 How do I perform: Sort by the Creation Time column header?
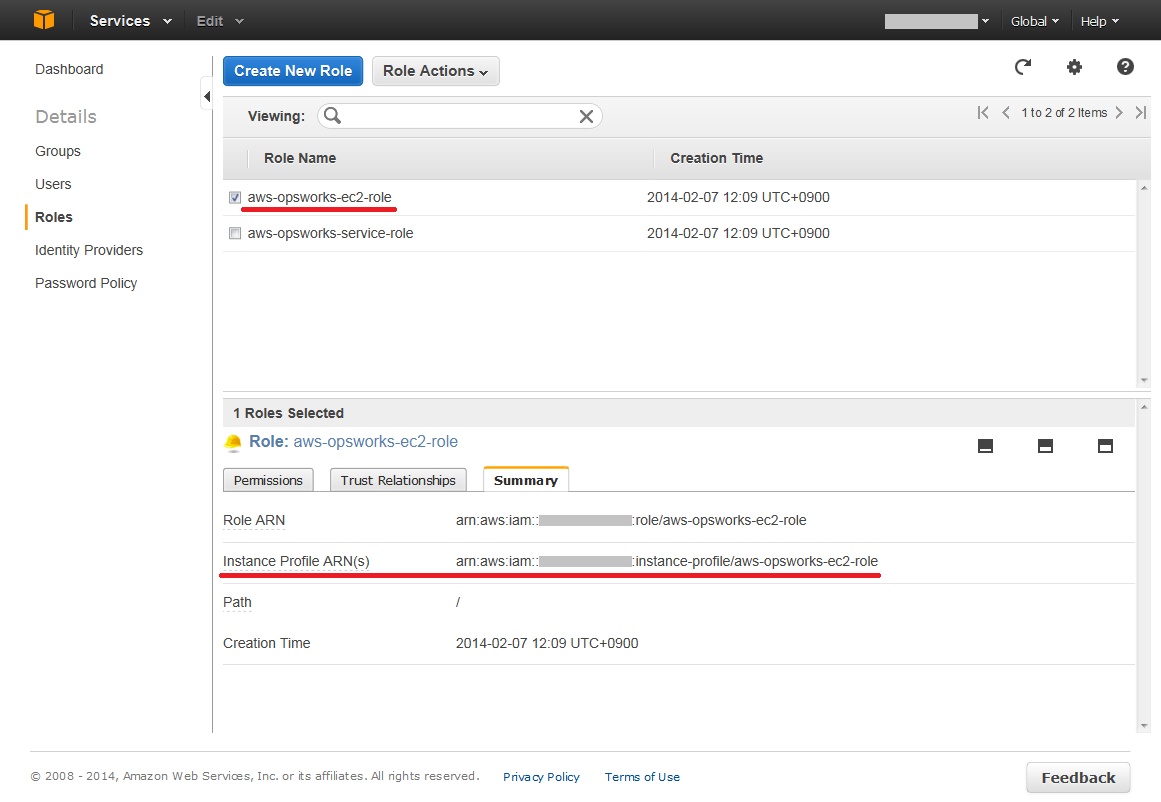[x=716, y=158]
